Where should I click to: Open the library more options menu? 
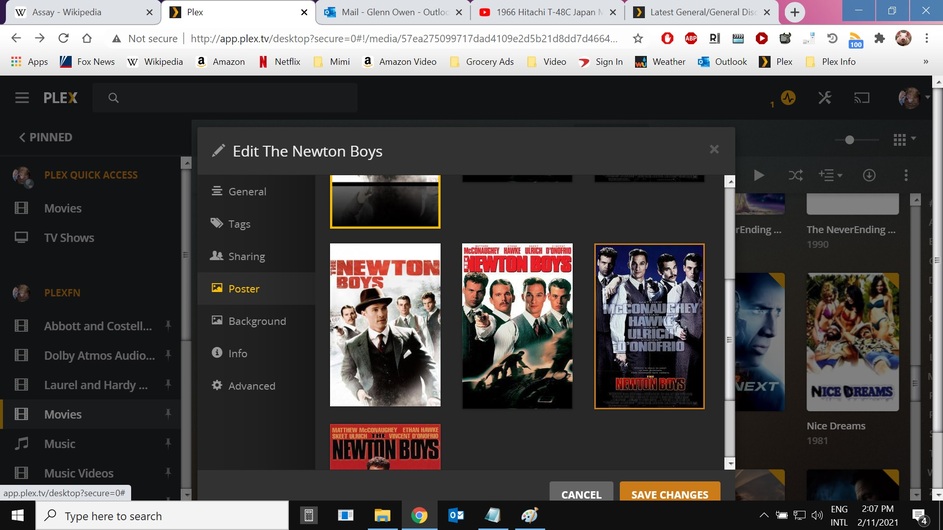coord(906,175)
